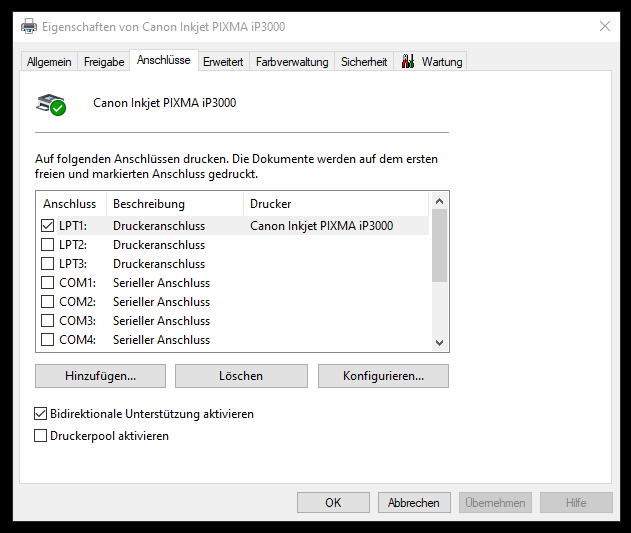
Task: Confirm with the OK button
Action: [333, 502]
